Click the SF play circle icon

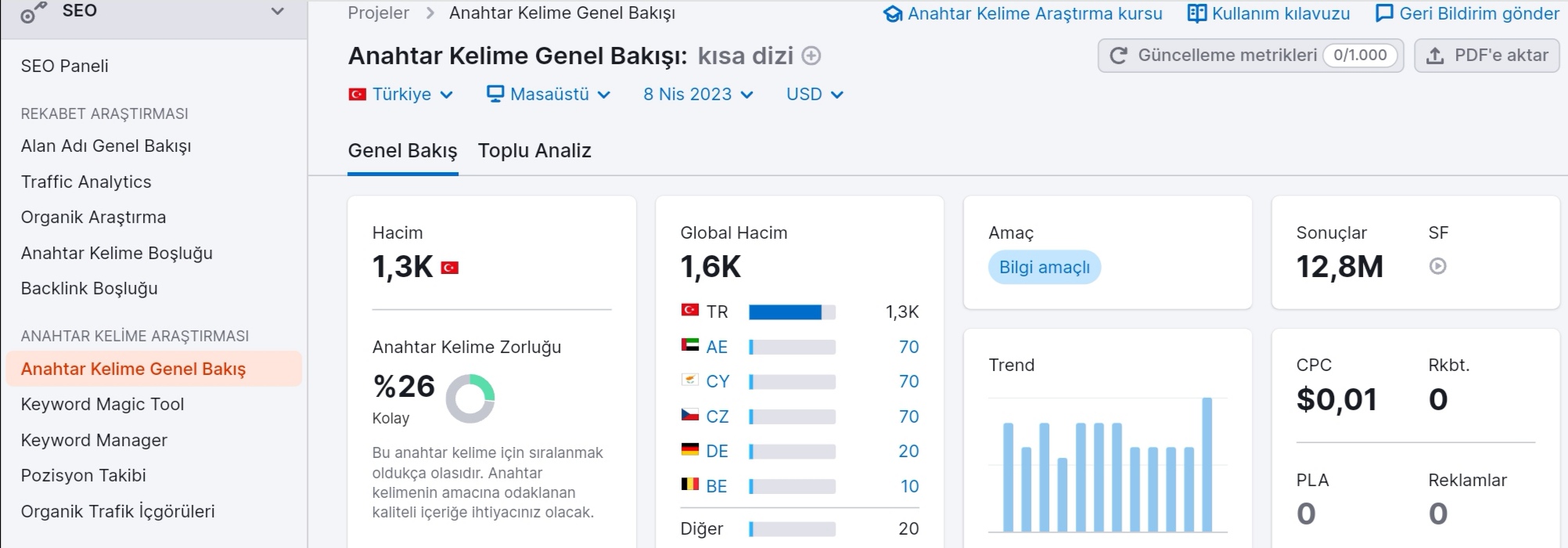[x=1437, y=266]
